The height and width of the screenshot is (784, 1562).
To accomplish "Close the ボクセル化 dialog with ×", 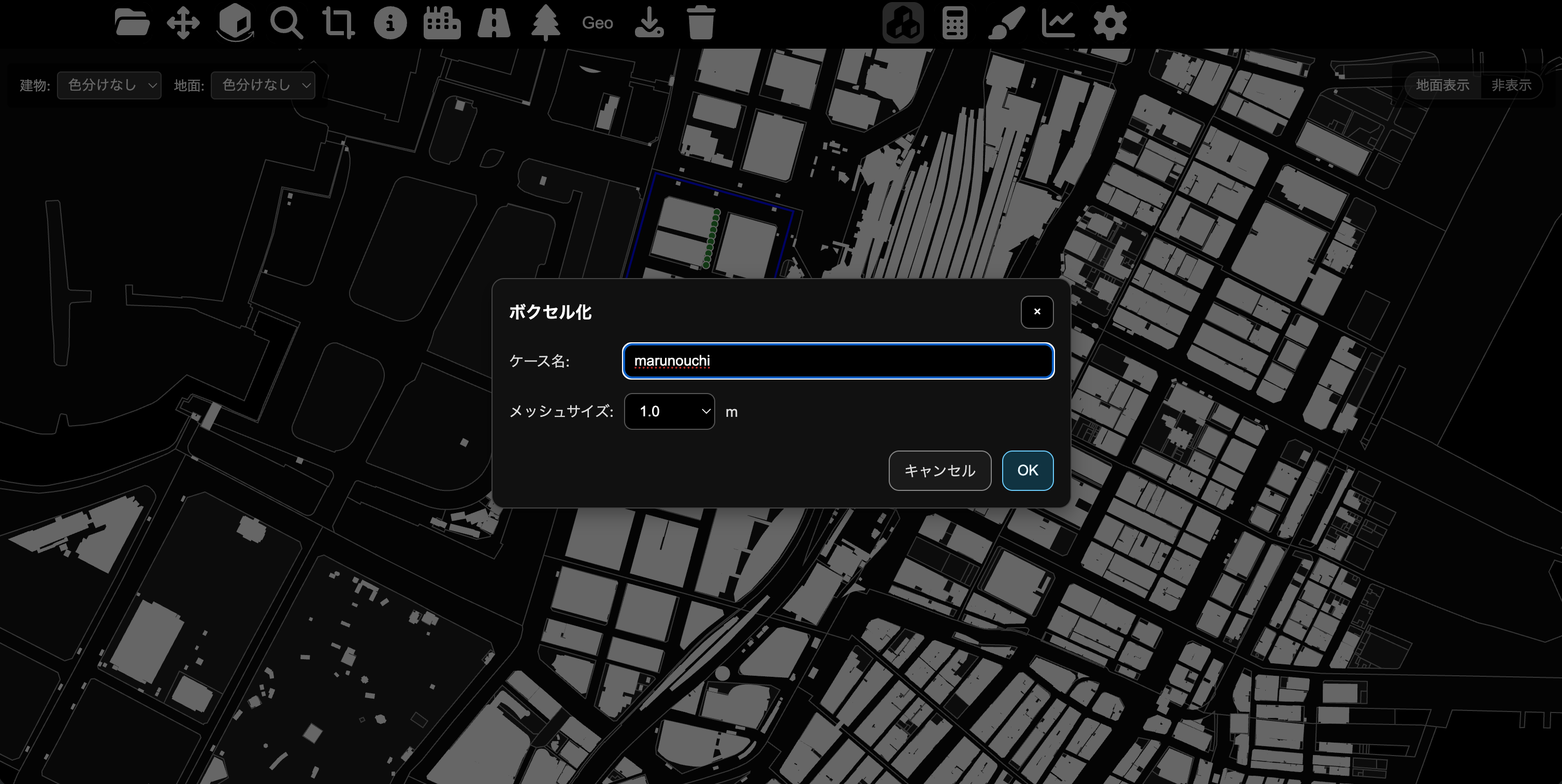I will pos(1037,312).
